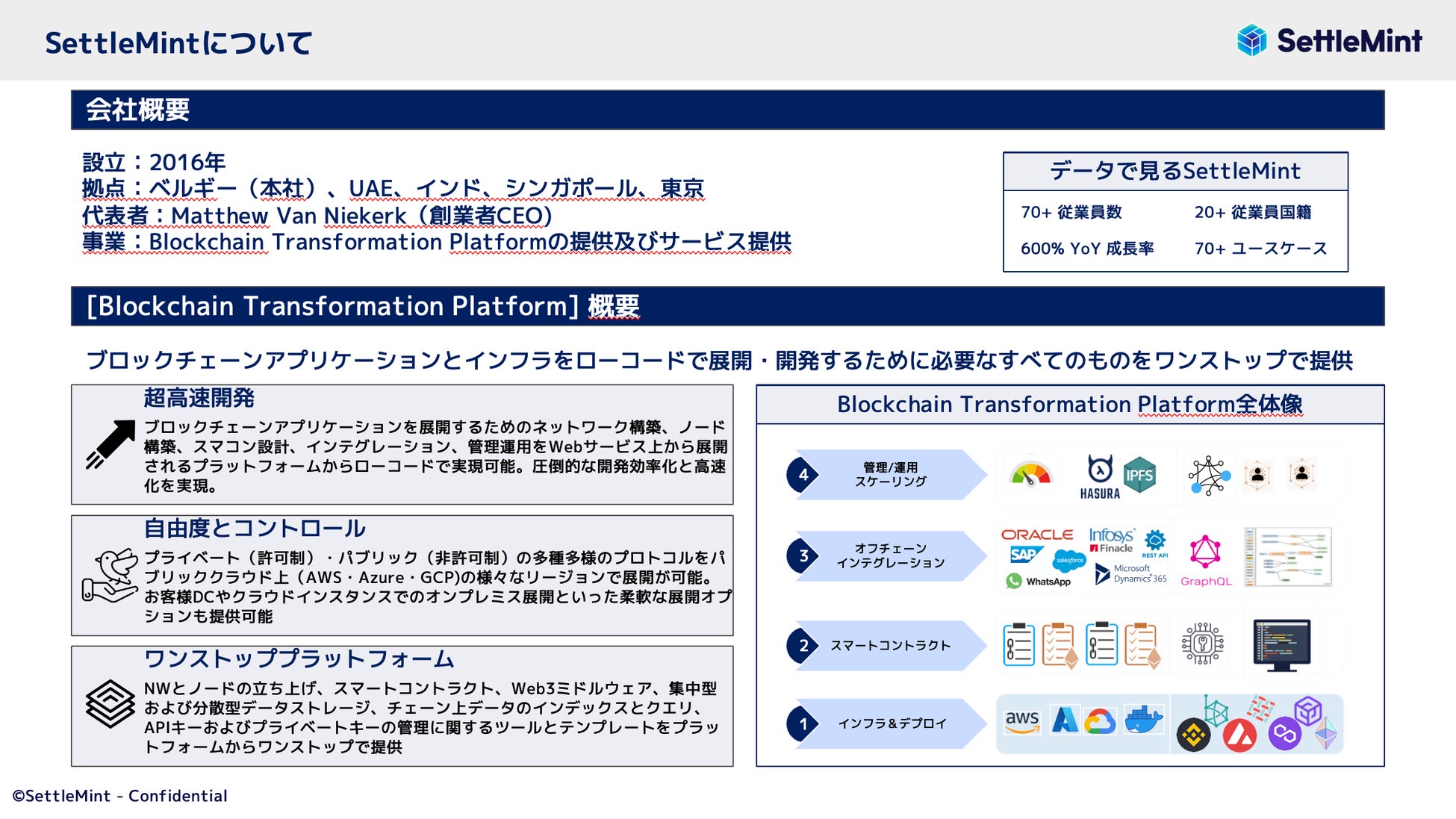Click the red Avalanche icon
The width and height of the screenshot is (1456, 819).
(x=1239, y=736)
